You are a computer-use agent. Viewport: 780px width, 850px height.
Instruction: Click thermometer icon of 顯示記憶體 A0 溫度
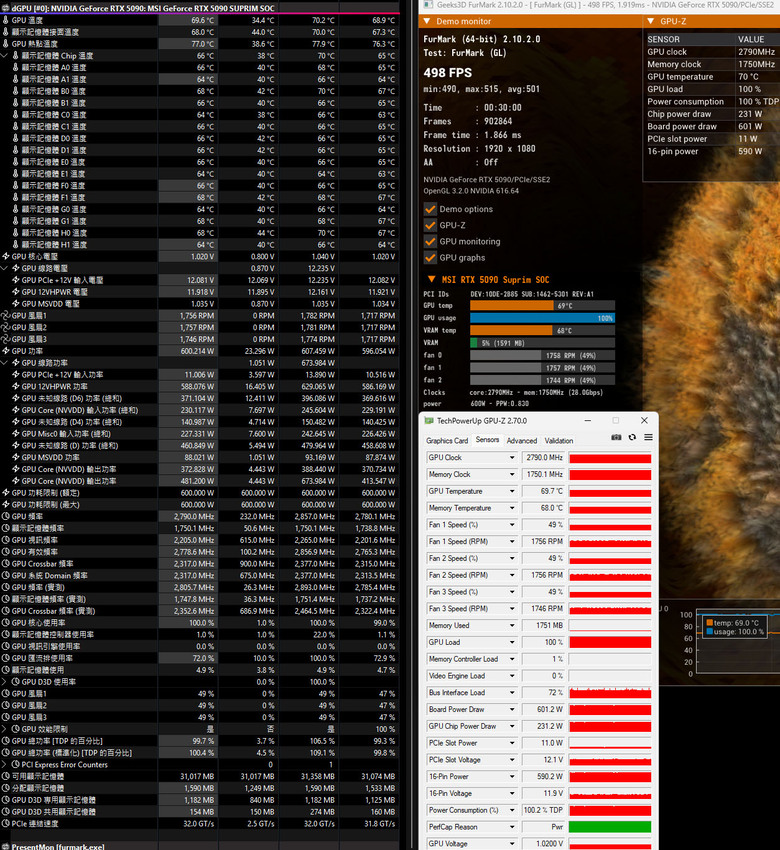[x=16, y=67]
